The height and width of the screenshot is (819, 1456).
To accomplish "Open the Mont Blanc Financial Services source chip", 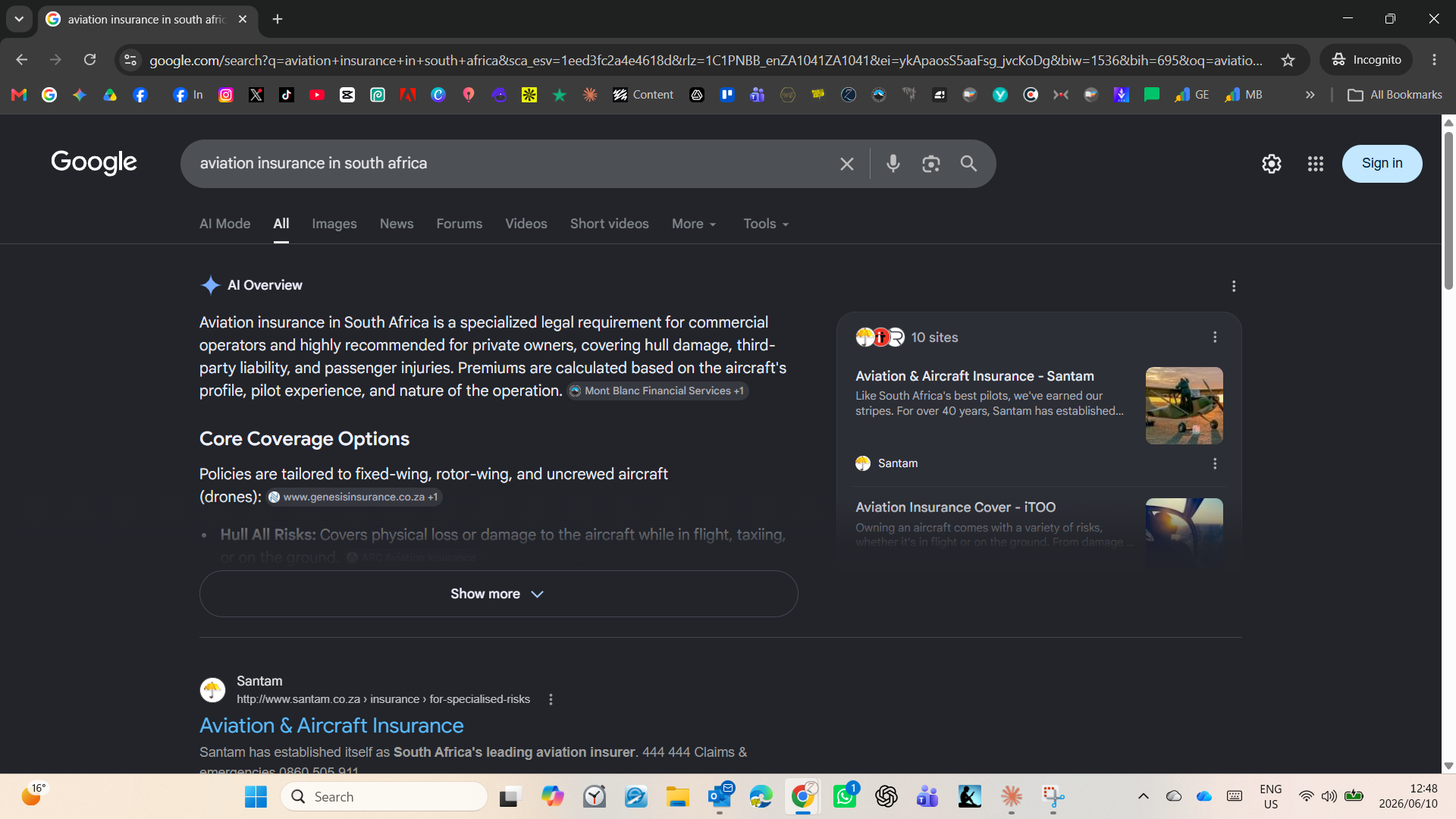I will [x=657, y=391].
